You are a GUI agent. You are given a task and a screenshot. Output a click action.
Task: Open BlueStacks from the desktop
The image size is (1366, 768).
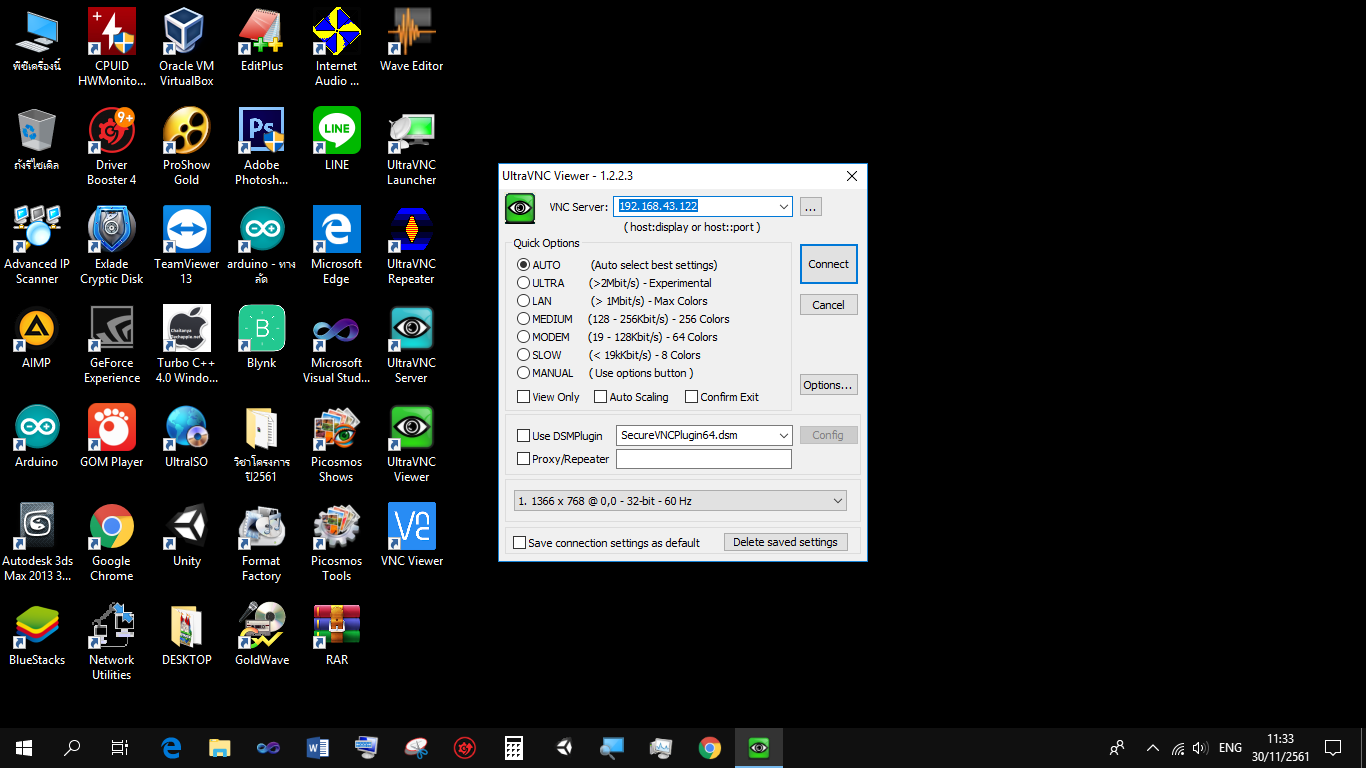click(x=36, y=624)
